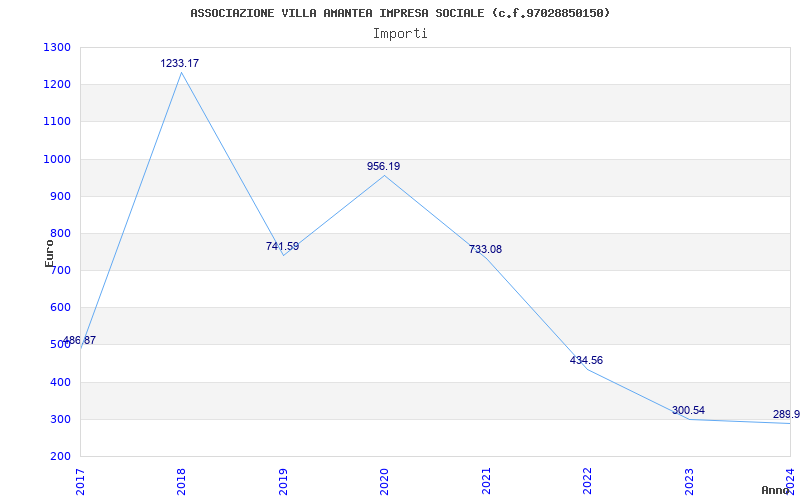Screen dimensions: 800x500
Task: Click the 2017 x-axis label
Action: point(80,482)
